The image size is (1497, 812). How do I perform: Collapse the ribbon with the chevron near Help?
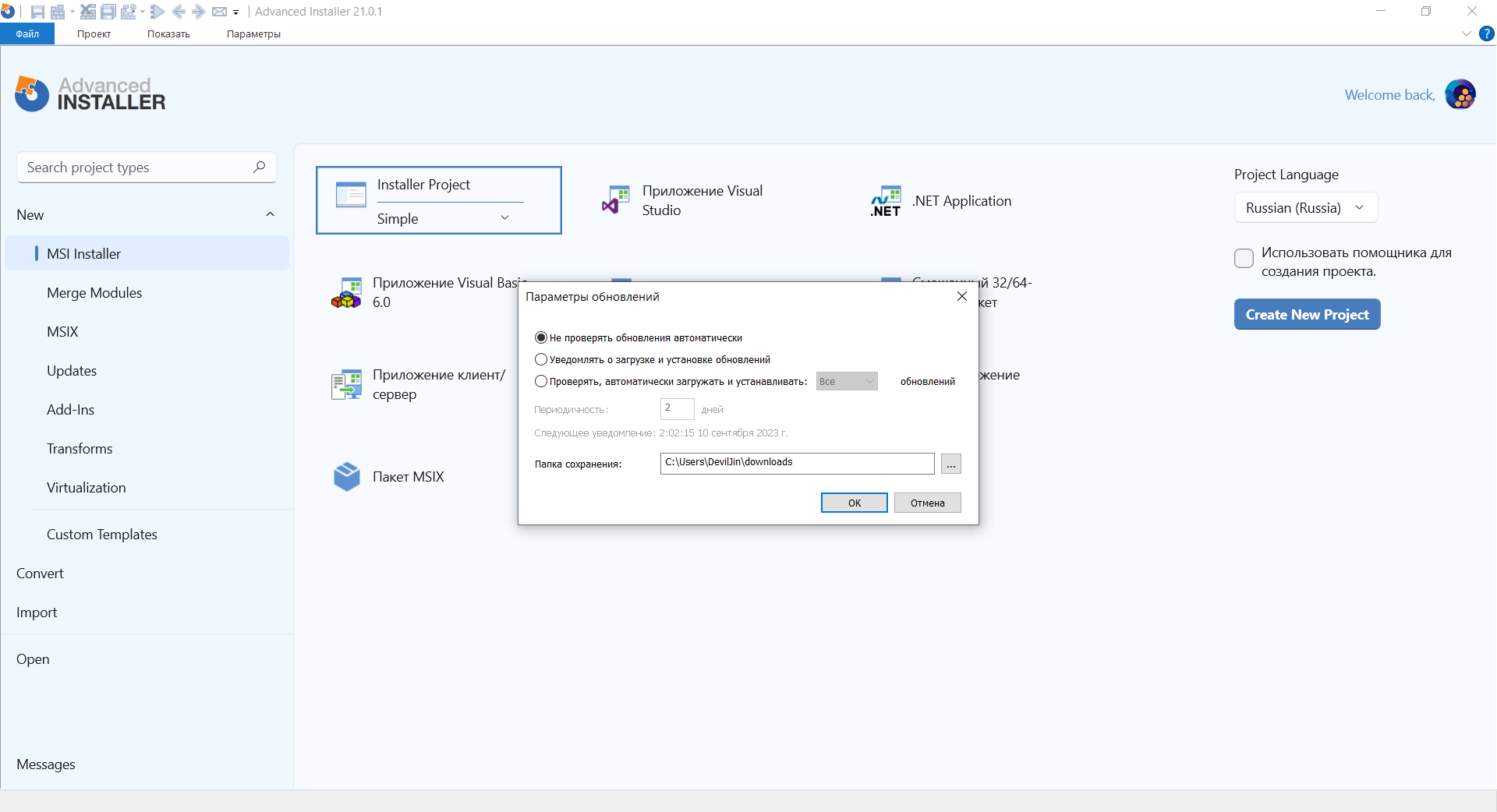click(x=1466, y=34)
